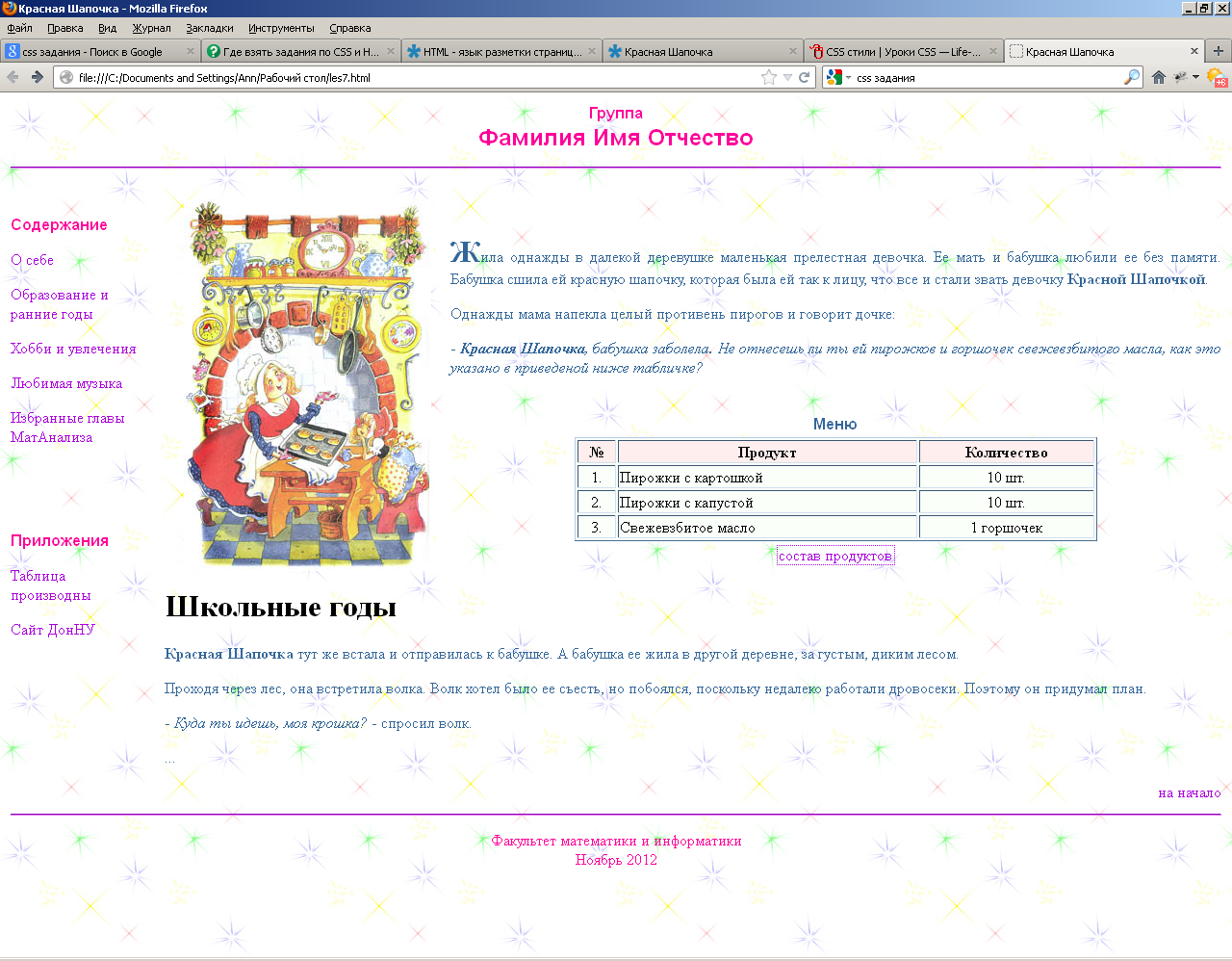
Task: Click the site identity icon in the address bar
Action: (66, 77)
